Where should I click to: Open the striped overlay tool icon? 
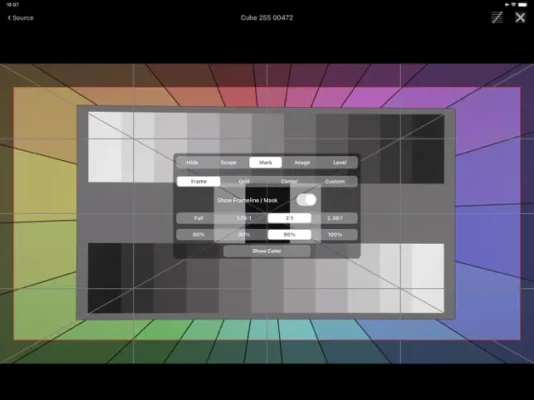coord(497,17)
